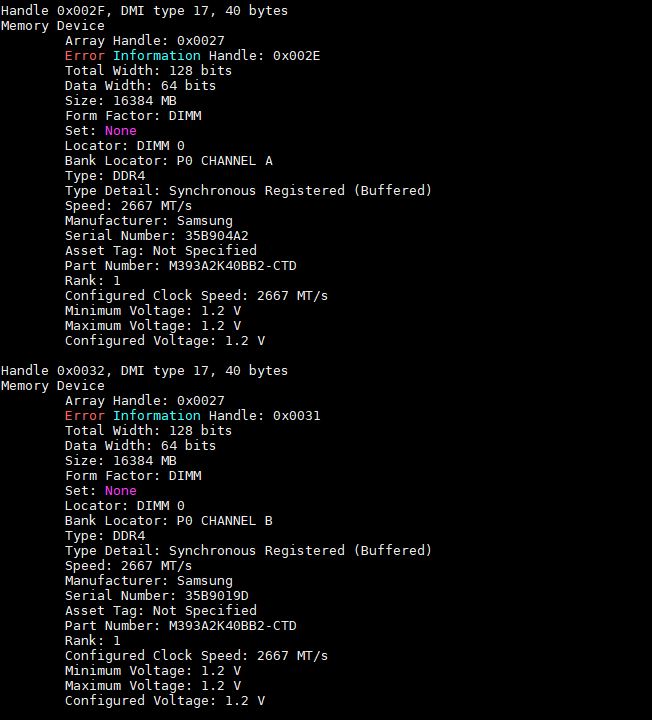Viewport: 652px width, 720px height.
Task: Click the error handle value 0x0031
Action: coord(297,416)
